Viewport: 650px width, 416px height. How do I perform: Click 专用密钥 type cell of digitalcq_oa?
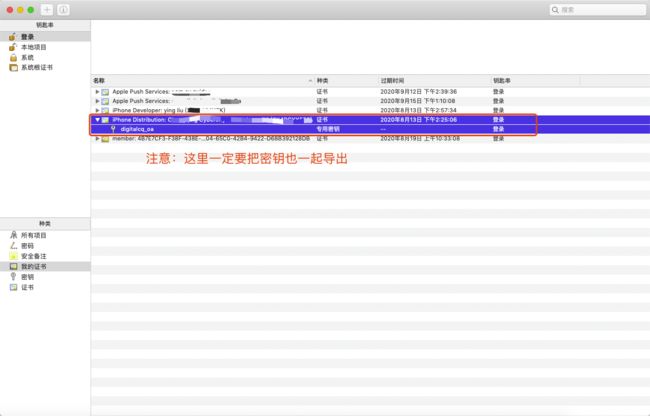328,129
